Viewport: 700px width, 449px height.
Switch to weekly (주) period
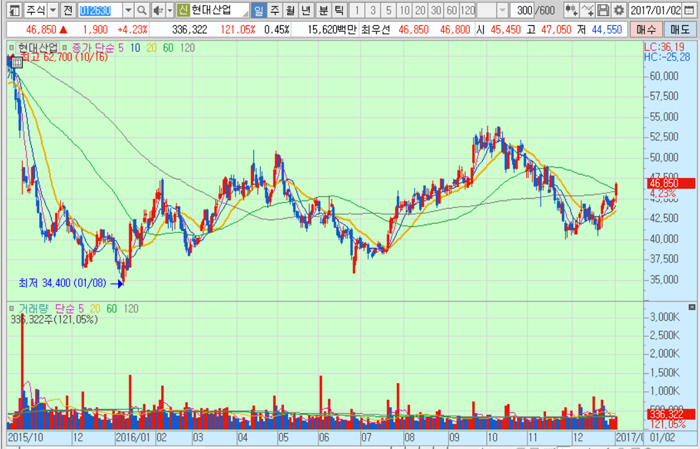(275, 10)
